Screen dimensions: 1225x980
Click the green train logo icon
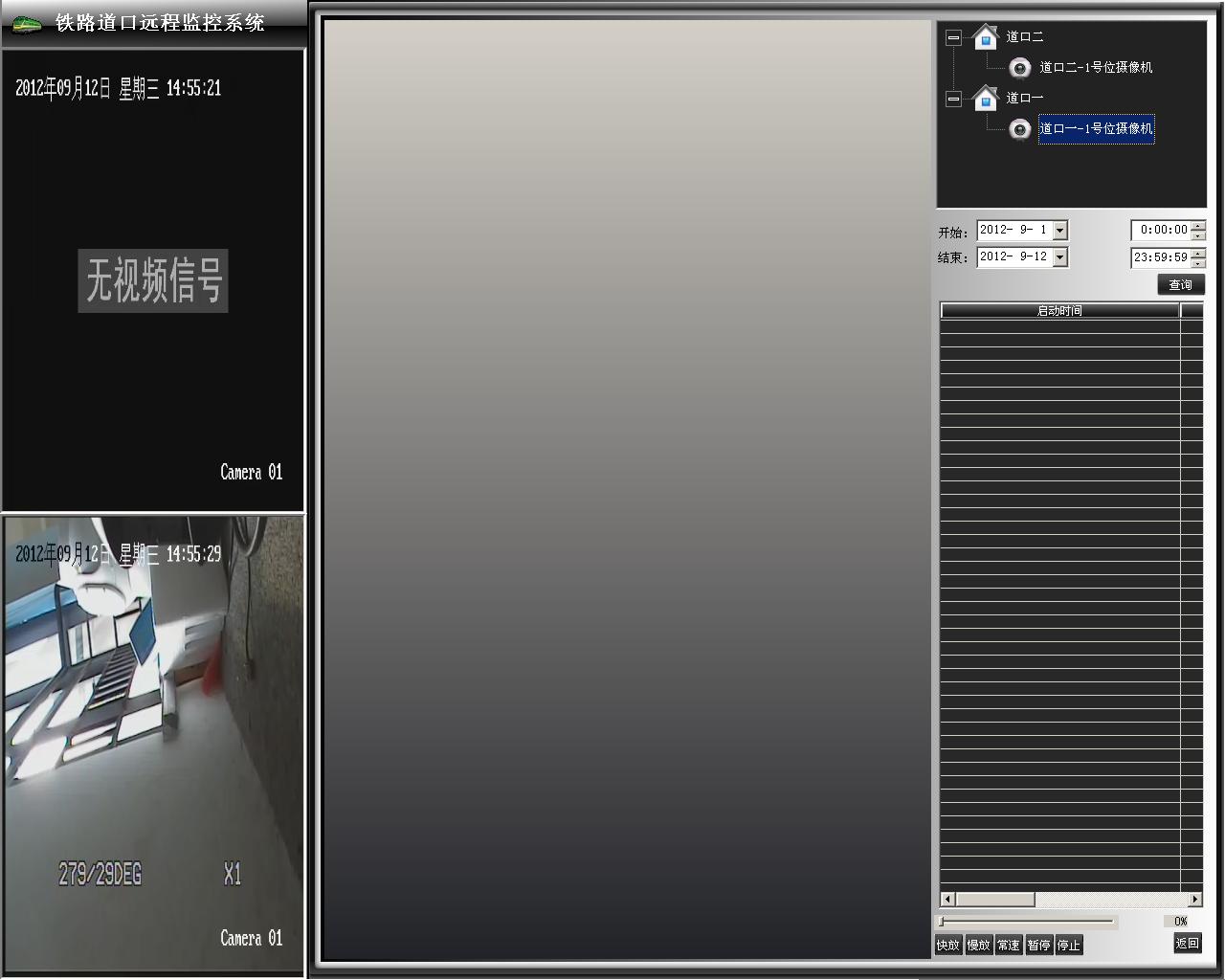click(x=26, y=23)
